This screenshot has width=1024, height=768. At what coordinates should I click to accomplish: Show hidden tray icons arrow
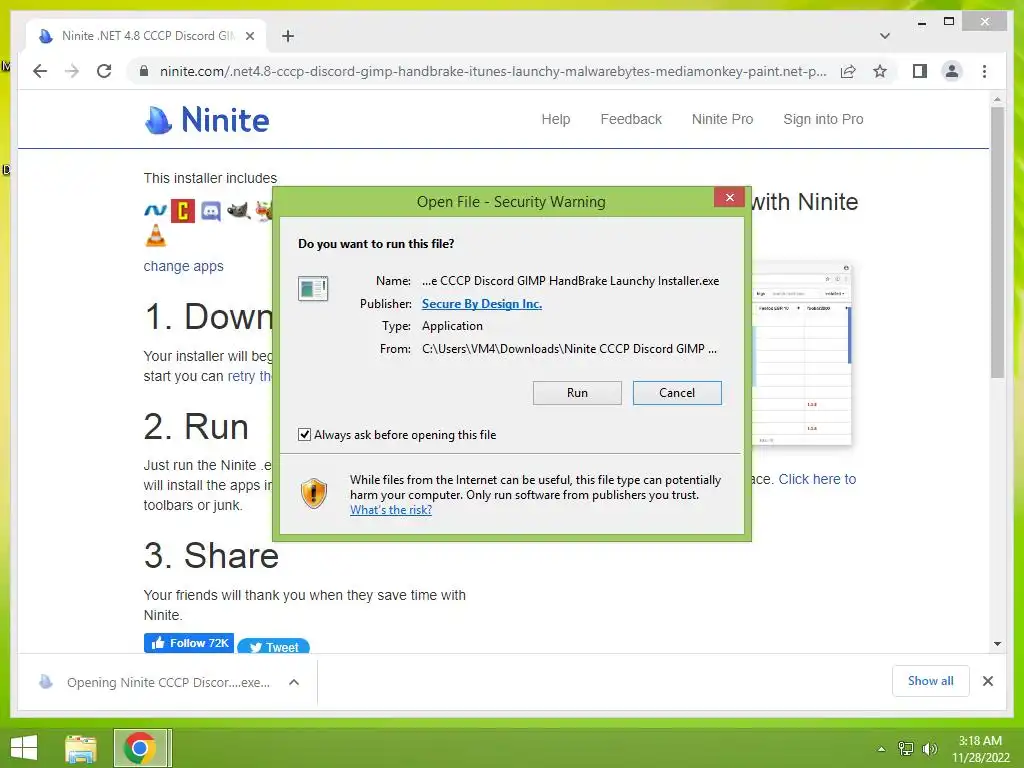click(x=882, y=749)
